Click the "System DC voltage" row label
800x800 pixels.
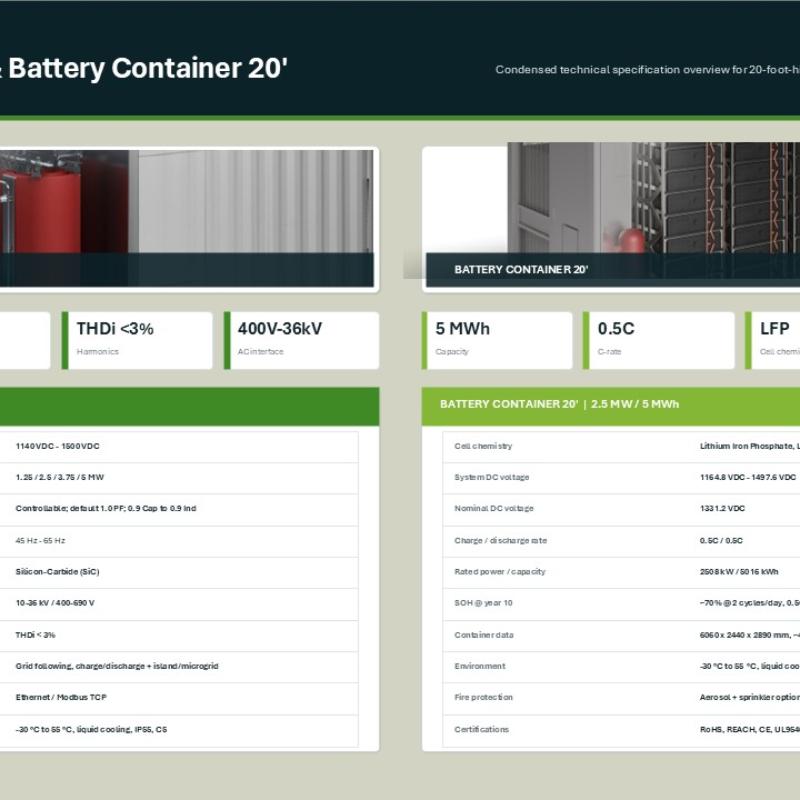(492, 477)
